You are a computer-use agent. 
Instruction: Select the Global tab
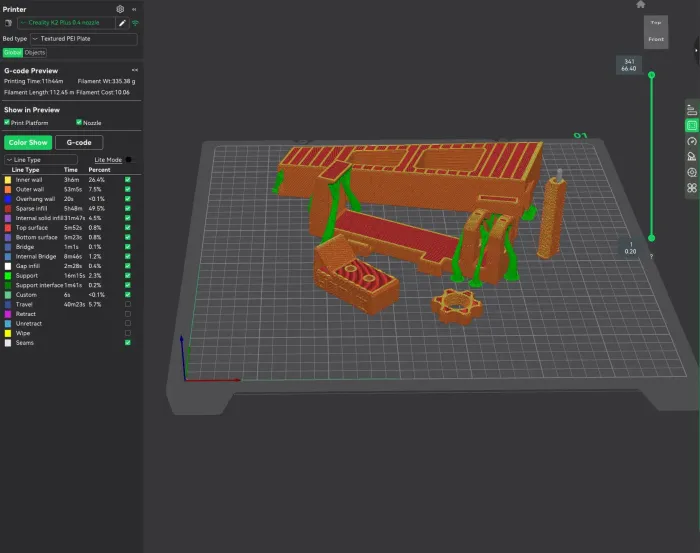(x=12, y=52)
